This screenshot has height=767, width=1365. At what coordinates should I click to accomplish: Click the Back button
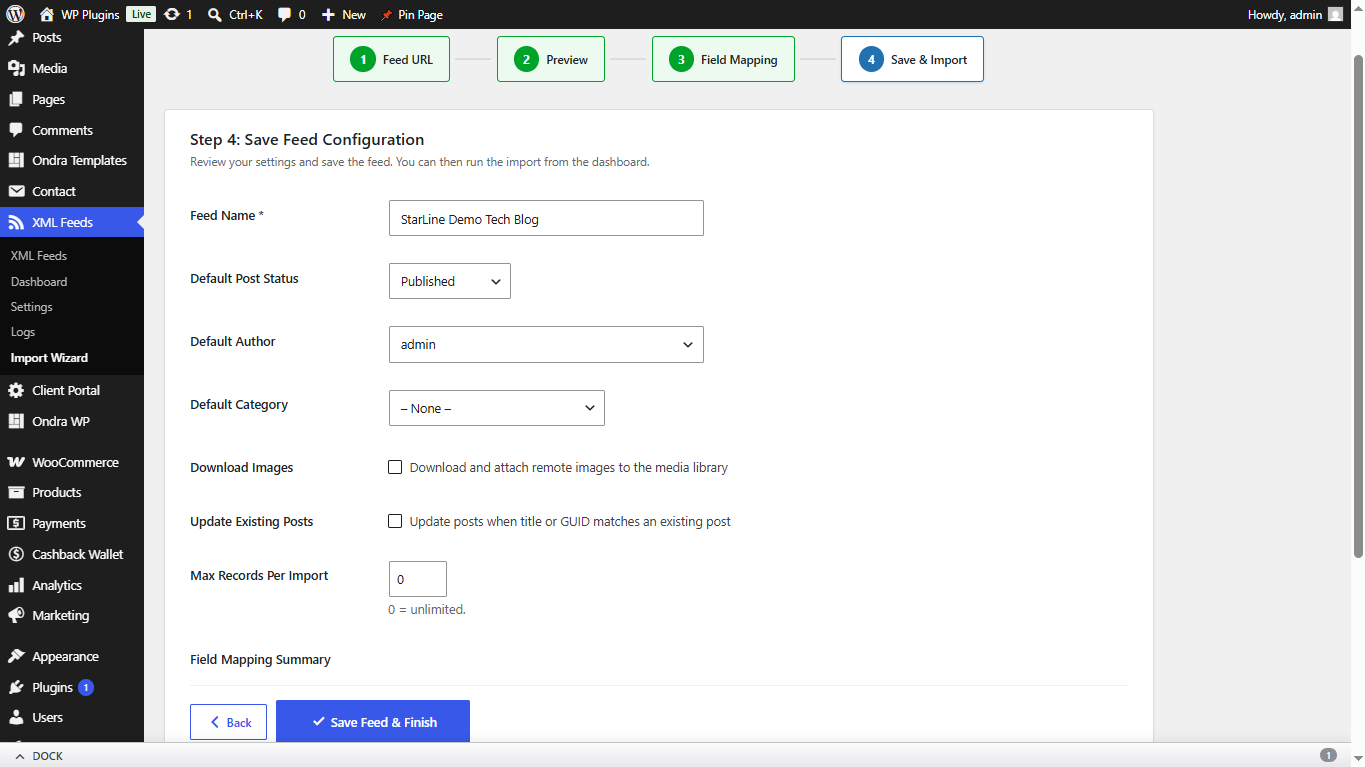click(228, 722)
